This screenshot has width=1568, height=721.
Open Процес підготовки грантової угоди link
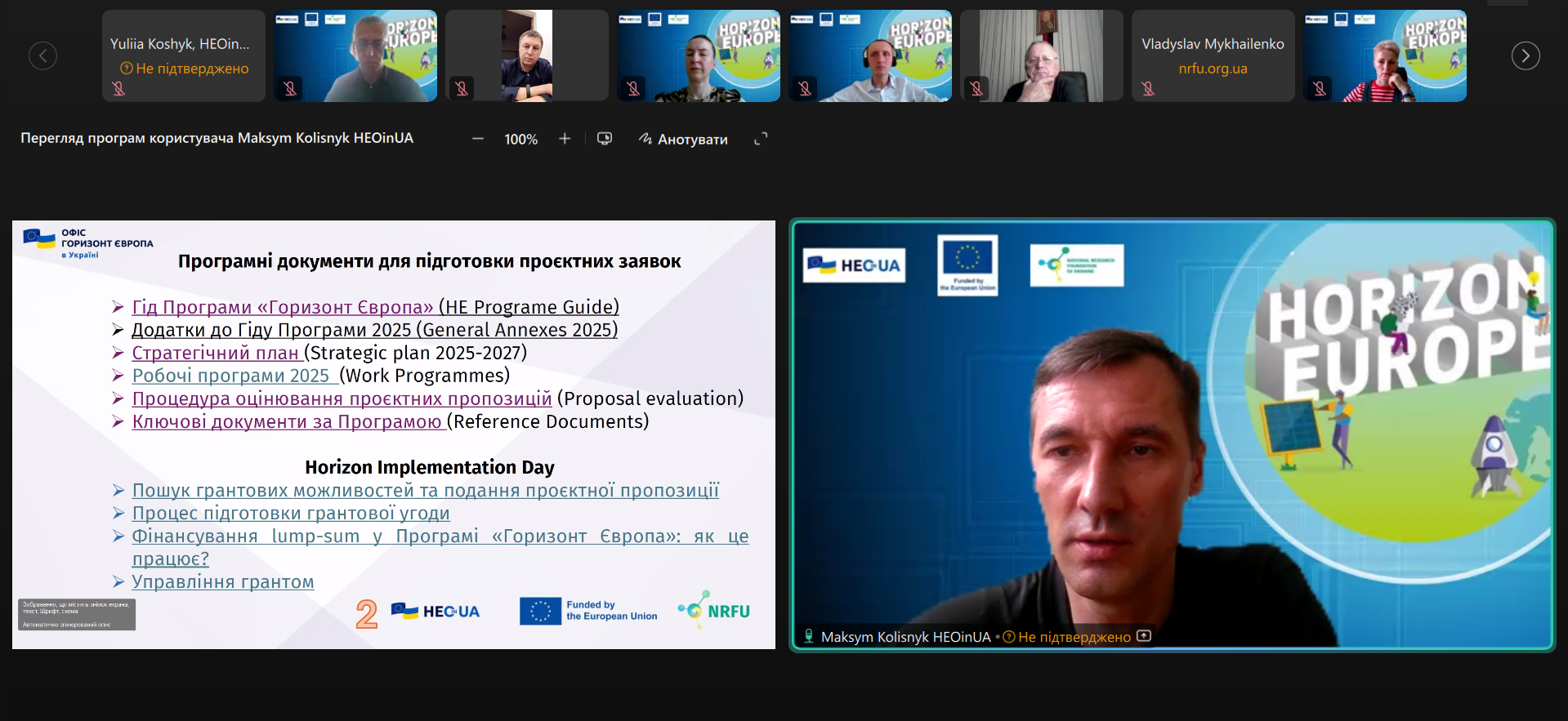point(291,514)
